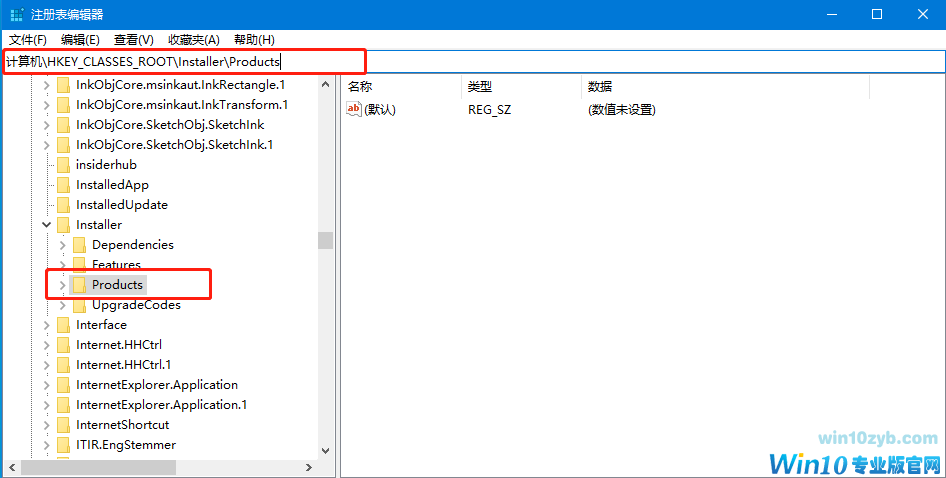Expand the Interface key
Screen dimensions: 946x478
(46, 325)
